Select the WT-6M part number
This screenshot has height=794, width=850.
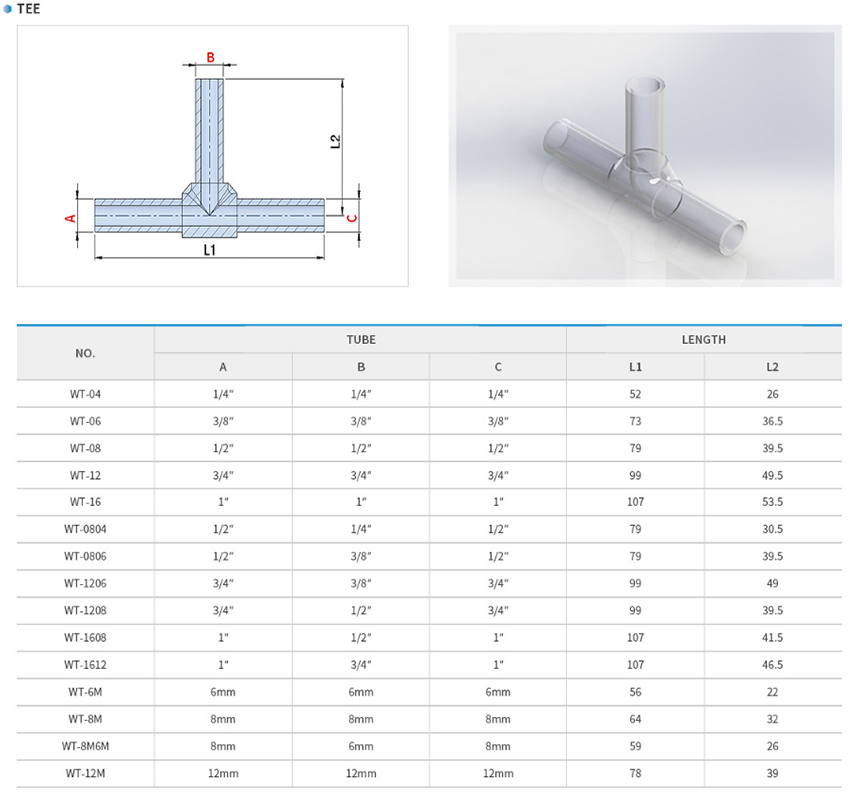(x=85, y=692)
